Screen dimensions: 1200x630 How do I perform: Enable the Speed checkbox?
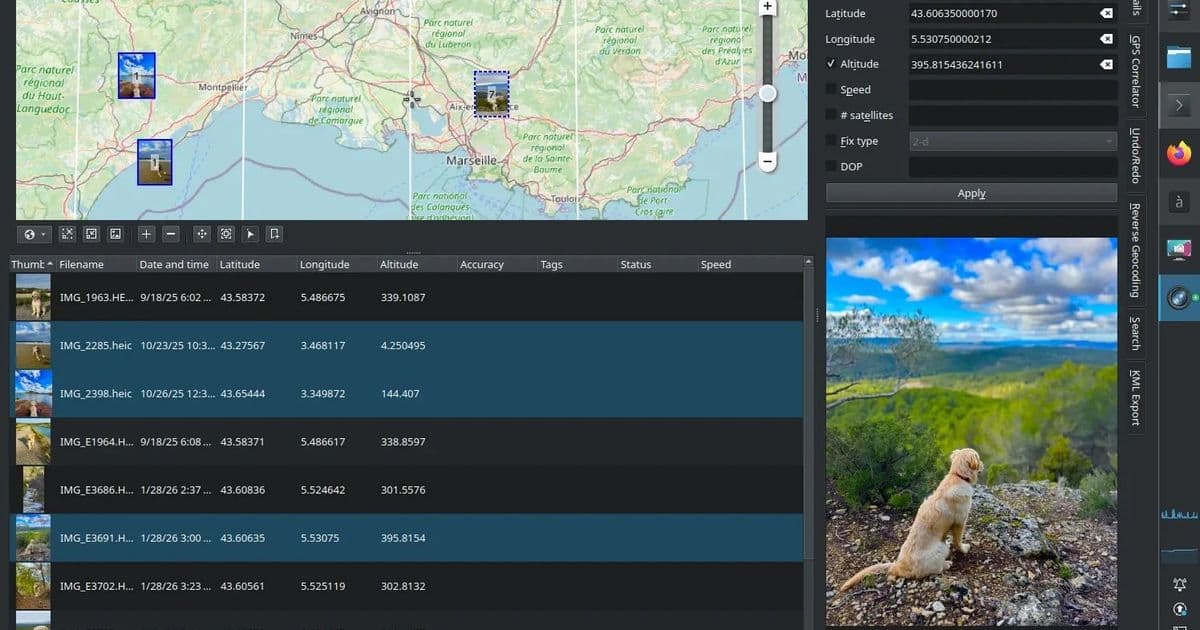click(x=829, y=89)
